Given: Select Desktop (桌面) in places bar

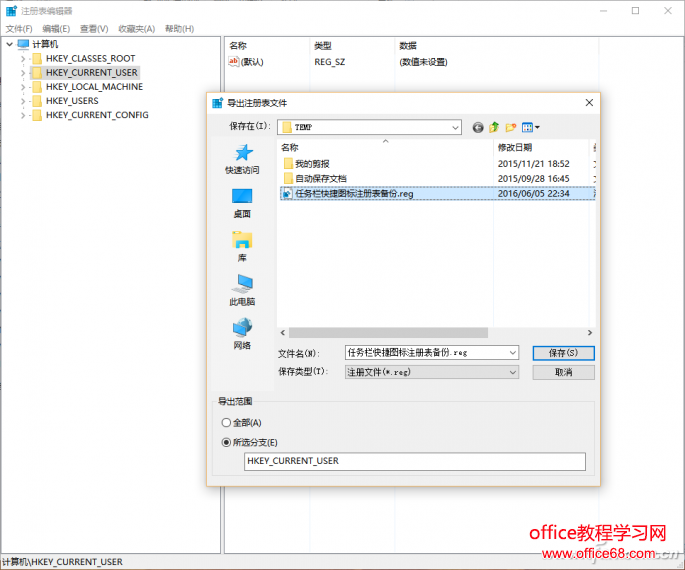Looking at the screenshot, I should click(242, 203).
